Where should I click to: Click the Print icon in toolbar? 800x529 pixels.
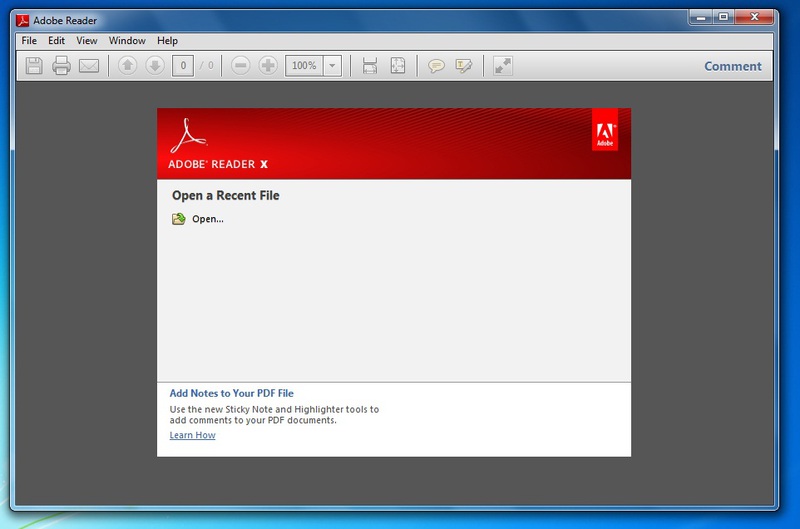(x=61, y=66)
